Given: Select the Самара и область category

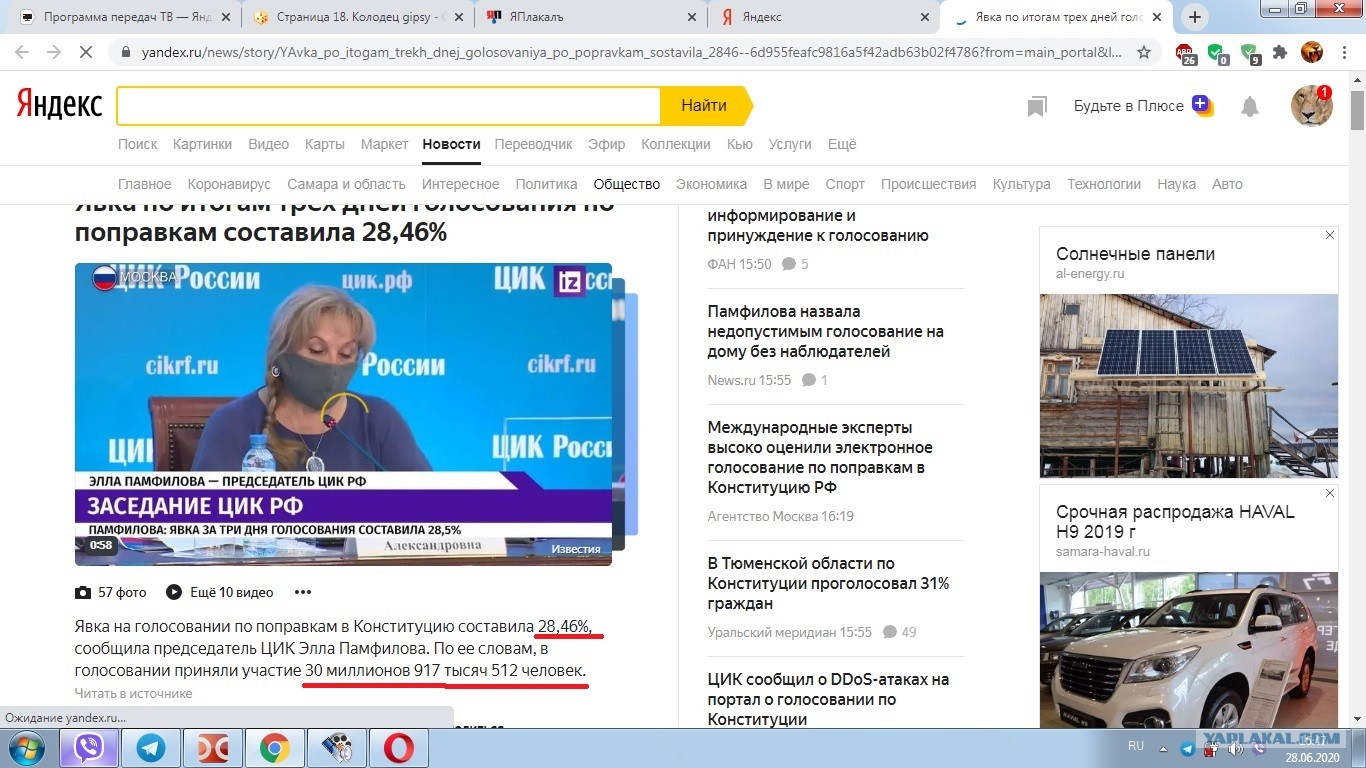Looking at the screenshot, I should coord(346,184).
